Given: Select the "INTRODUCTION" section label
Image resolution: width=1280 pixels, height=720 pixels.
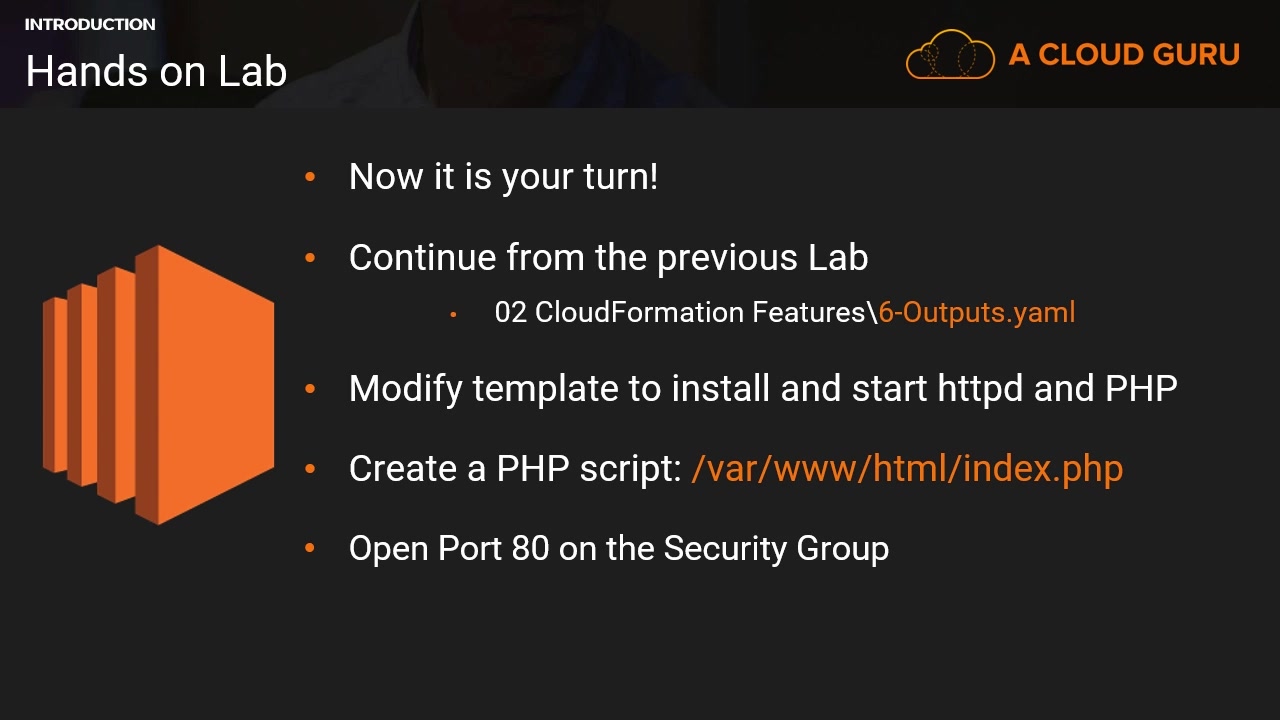Looking at the screenshot, I should pos(90,24).
